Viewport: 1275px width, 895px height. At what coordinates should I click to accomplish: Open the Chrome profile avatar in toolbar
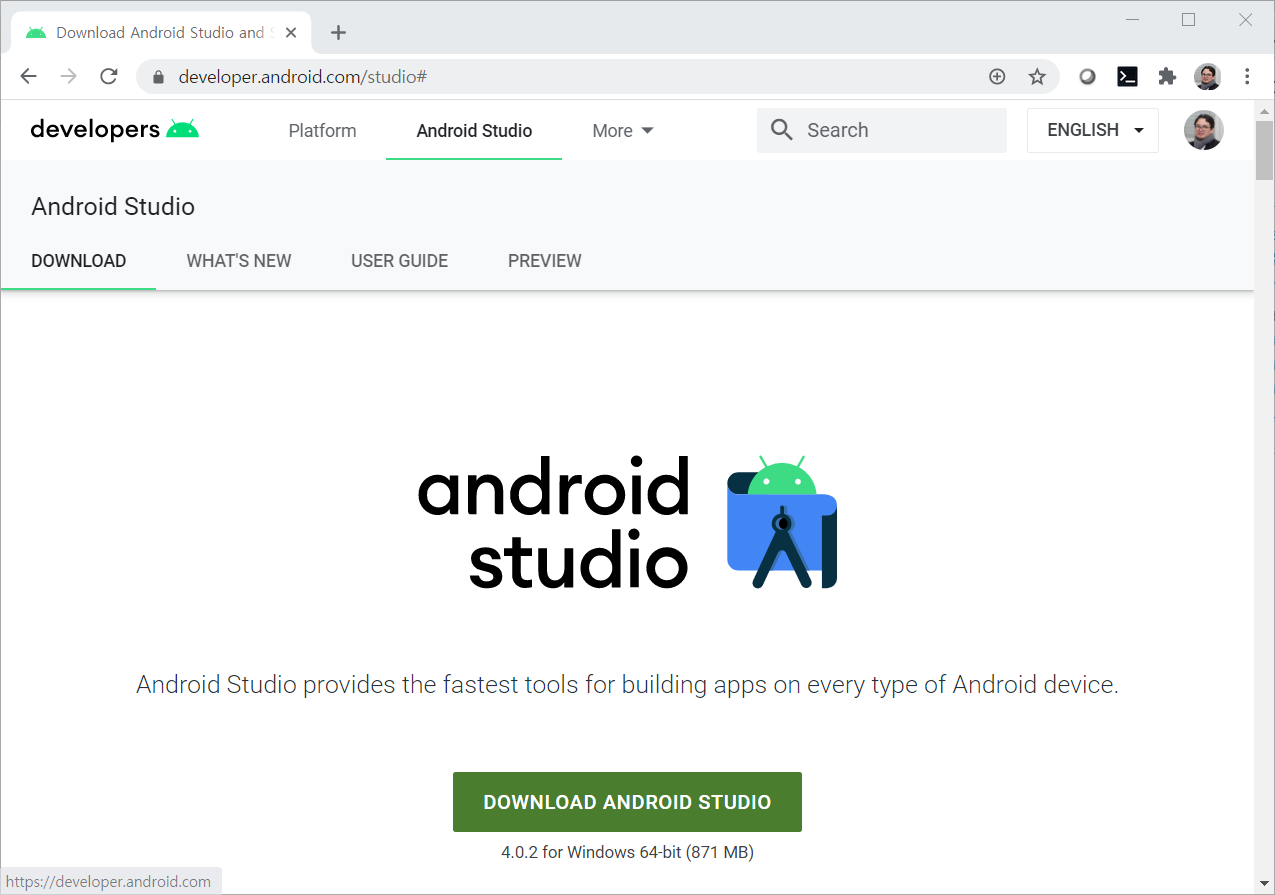click(1207, 77)
